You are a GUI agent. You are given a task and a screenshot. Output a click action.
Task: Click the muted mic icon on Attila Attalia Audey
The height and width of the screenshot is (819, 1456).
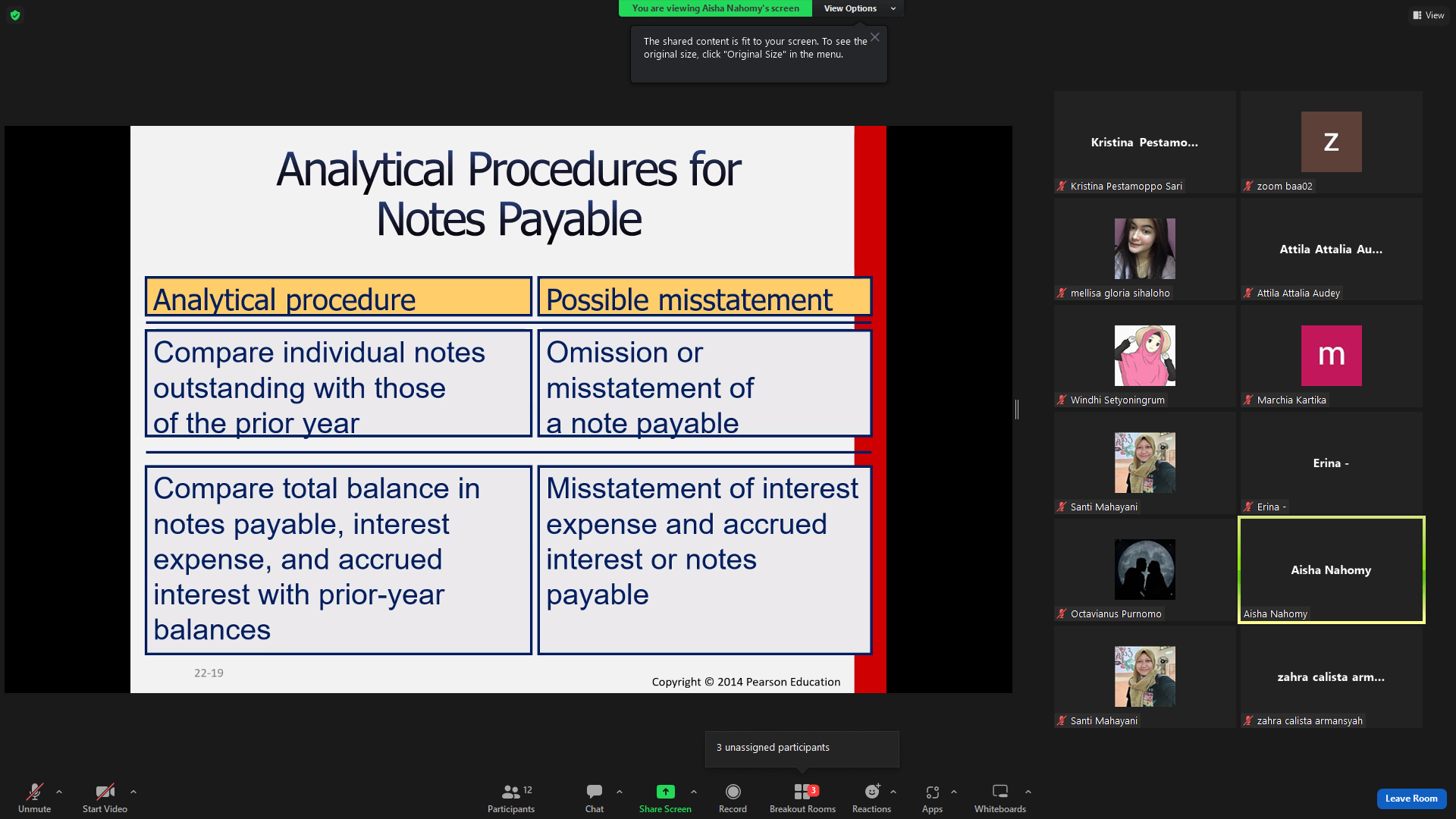(1248, 293)
